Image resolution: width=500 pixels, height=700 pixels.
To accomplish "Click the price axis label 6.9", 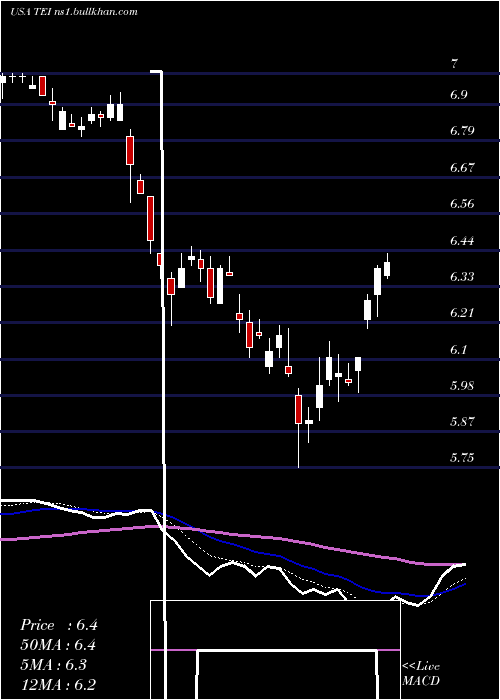I will coord(459,95).
